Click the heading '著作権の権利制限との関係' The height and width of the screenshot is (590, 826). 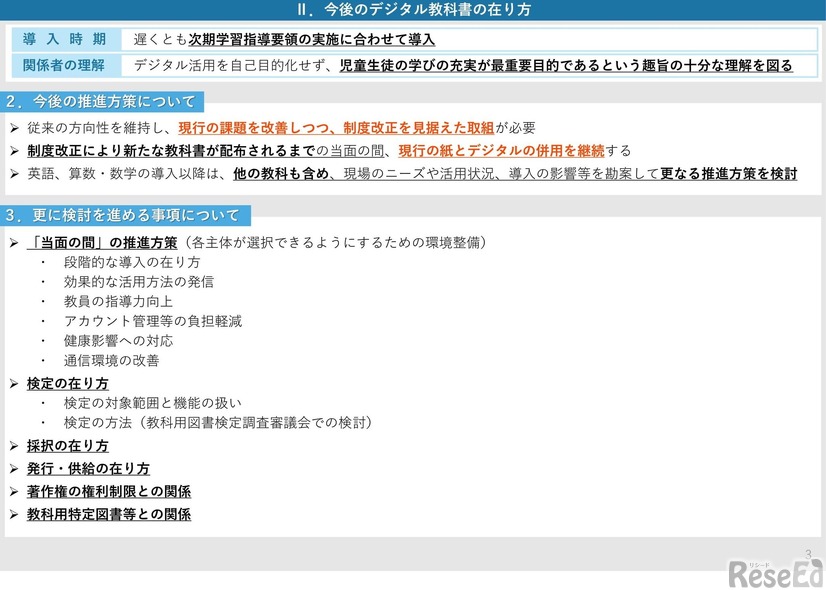109,492
